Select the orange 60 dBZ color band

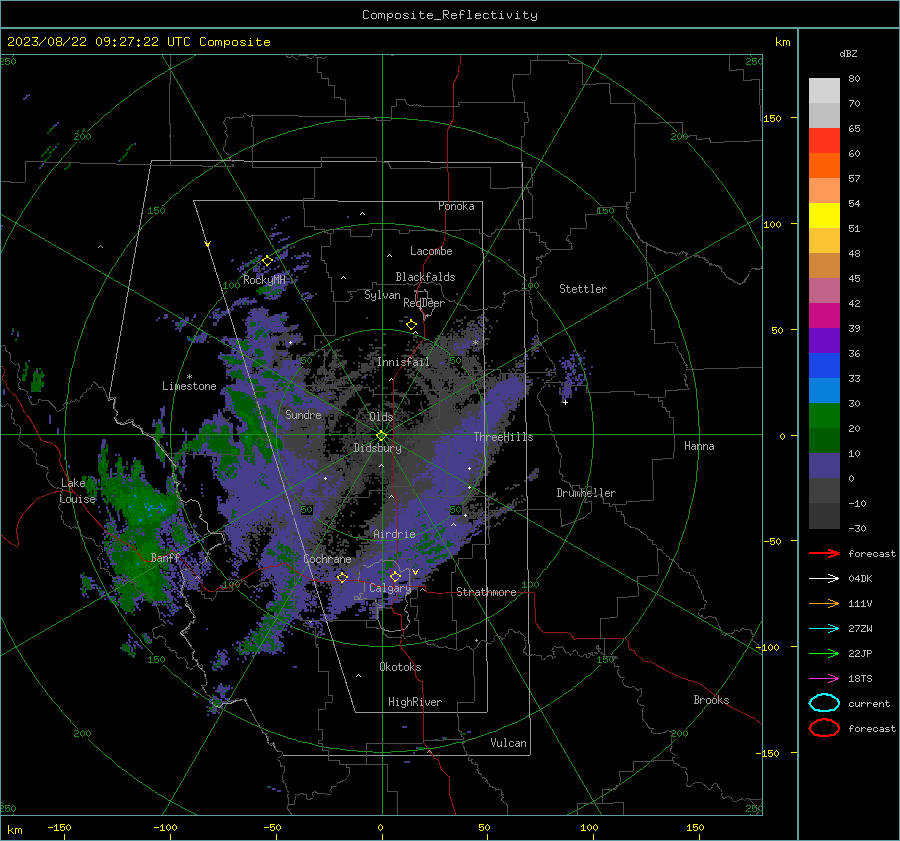click(x=824, y=165)
